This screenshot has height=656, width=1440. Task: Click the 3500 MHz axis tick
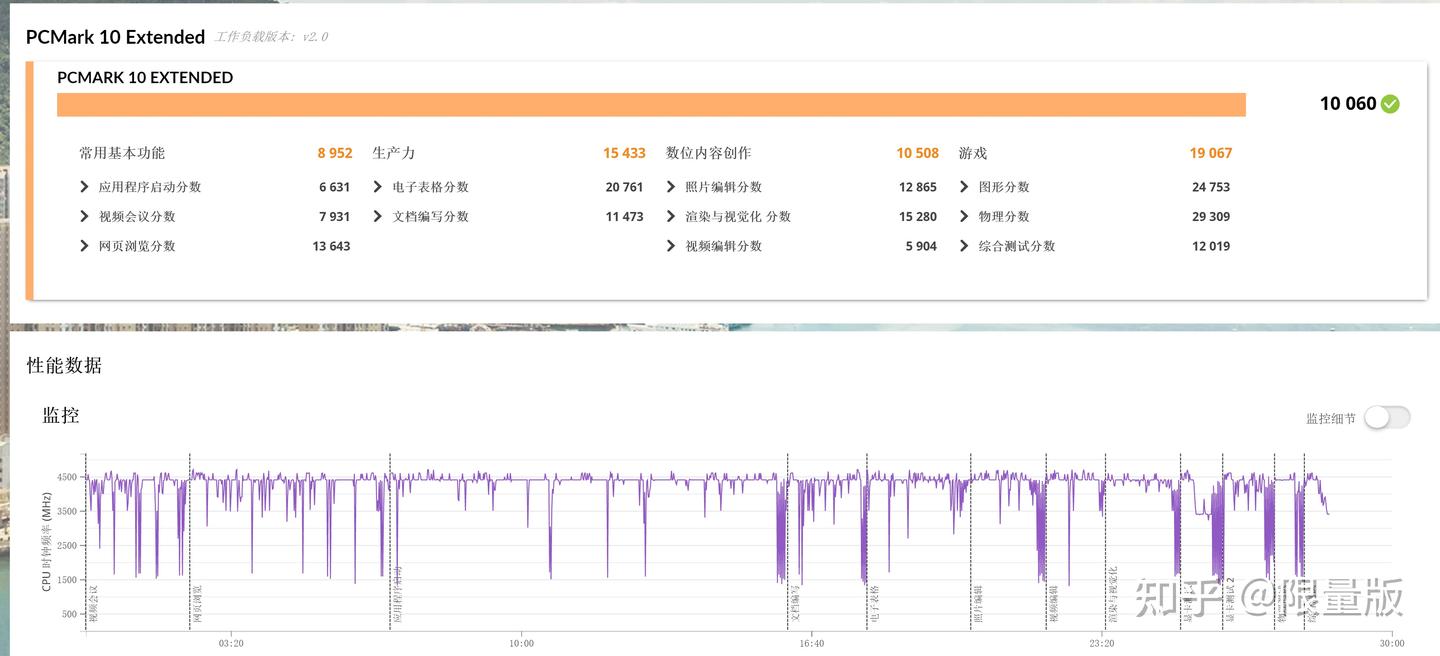tap(67, 511)
